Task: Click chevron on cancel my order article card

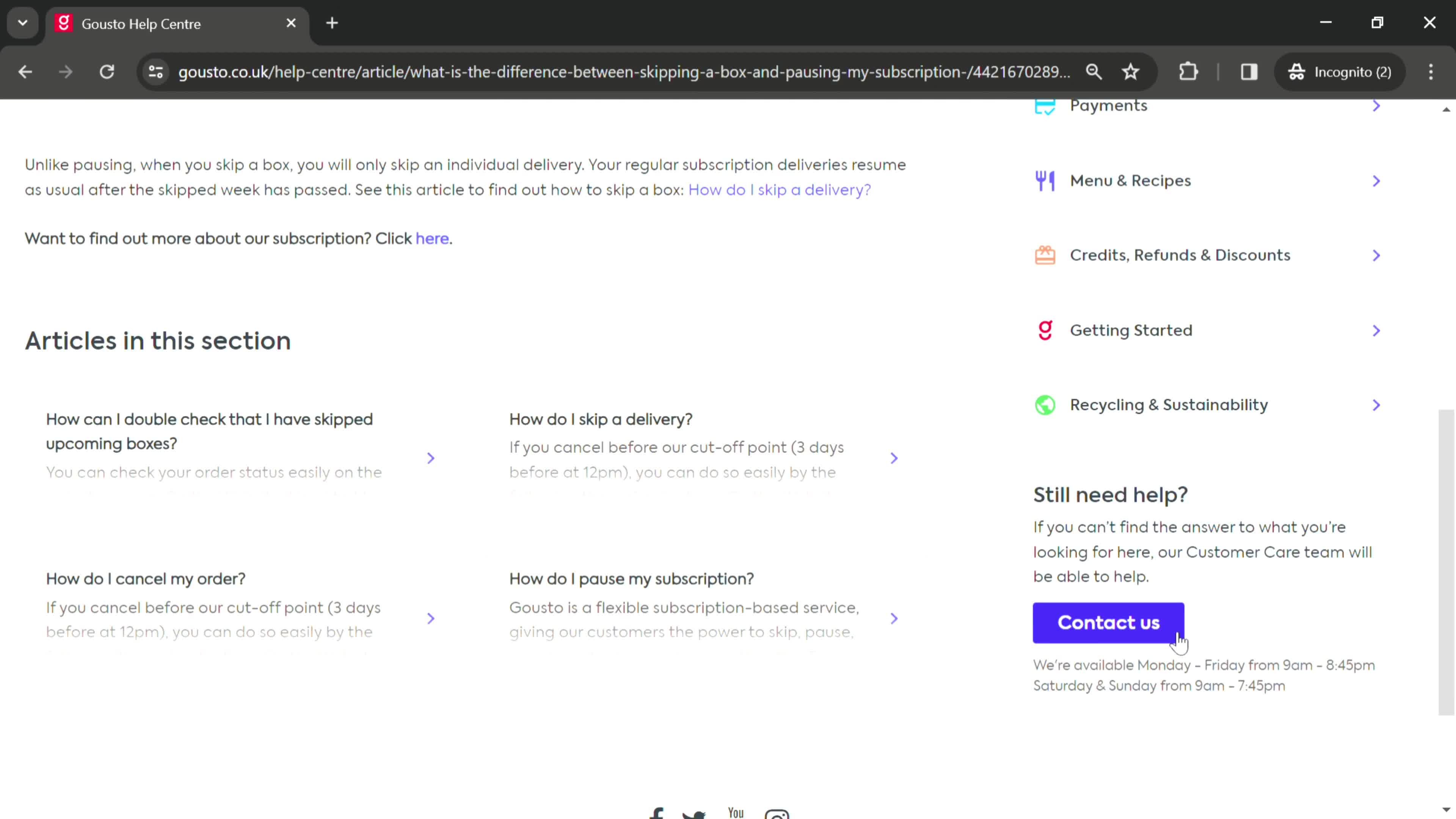Action: pyautogui.click(x=431, y=618)
